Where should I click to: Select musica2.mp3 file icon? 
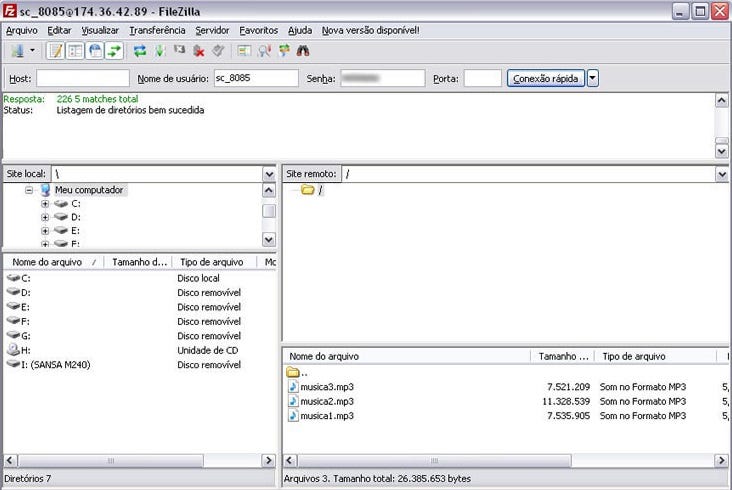[x=293, y=401]
